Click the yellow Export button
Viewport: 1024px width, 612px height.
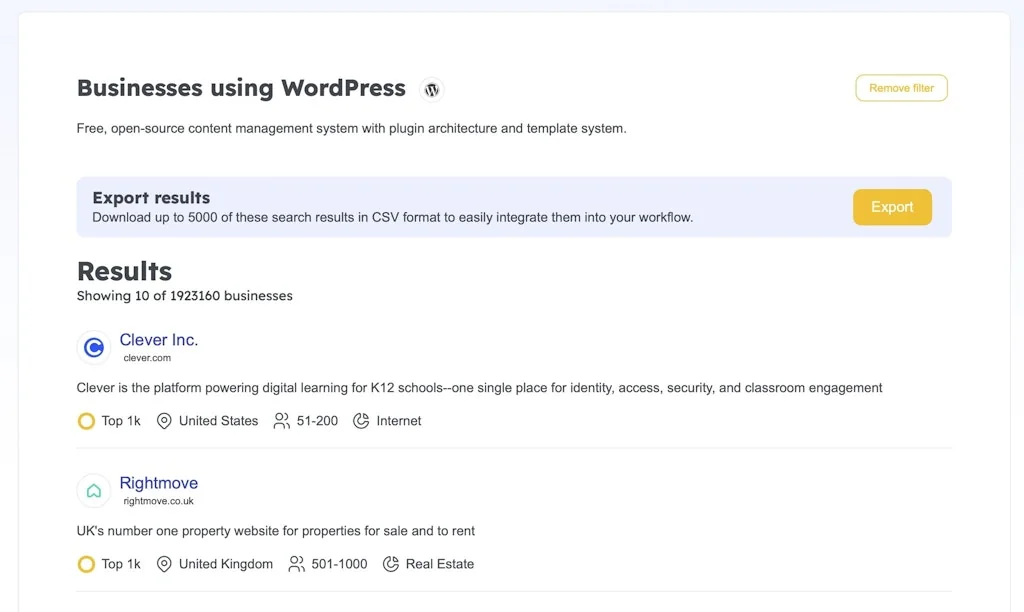(891, 207)
